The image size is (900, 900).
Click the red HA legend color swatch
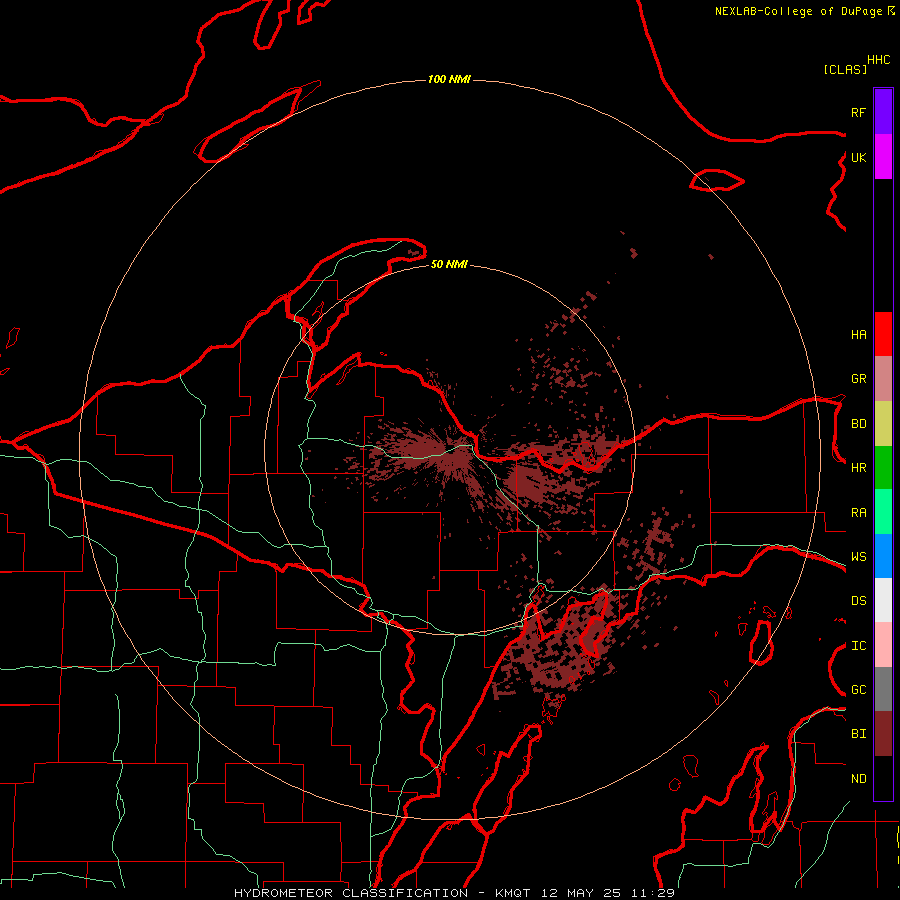[x=883, y=334]
